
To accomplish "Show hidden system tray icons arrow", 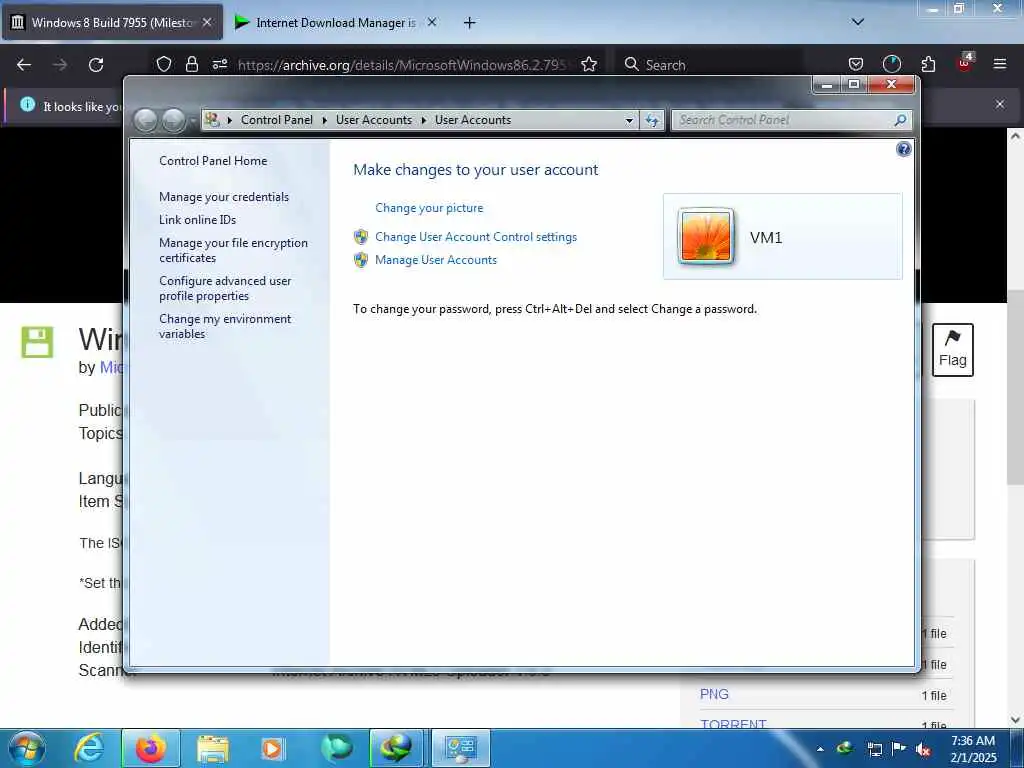I will (x=820, y=749).
